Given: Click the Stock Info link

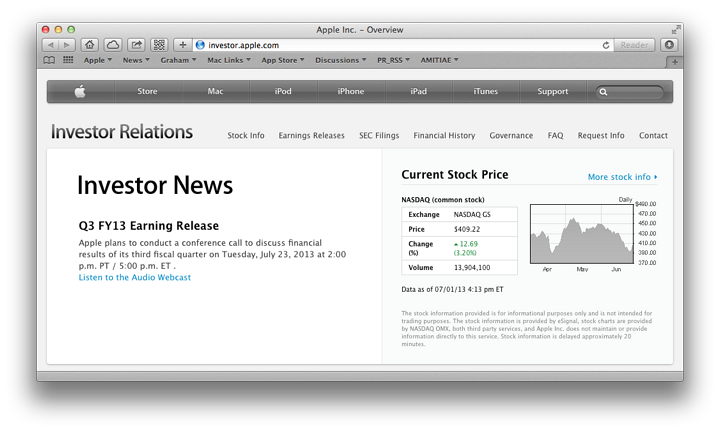Looking at the screenshot, I should (x=246, y=135).
